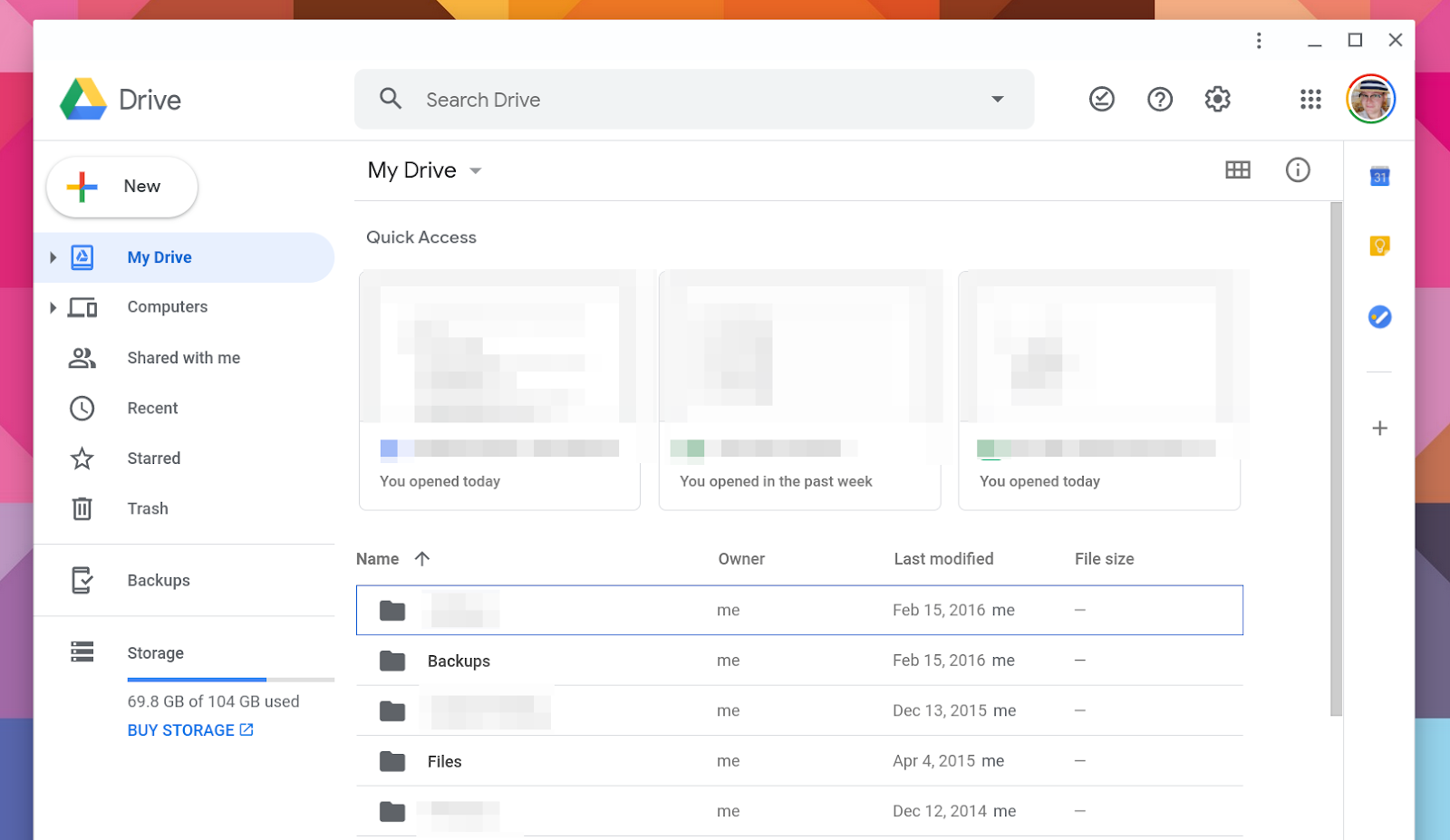The width and height of the screenshot is (1450, 840).
Task: Go to Shared with me
Action: [183, 357]
